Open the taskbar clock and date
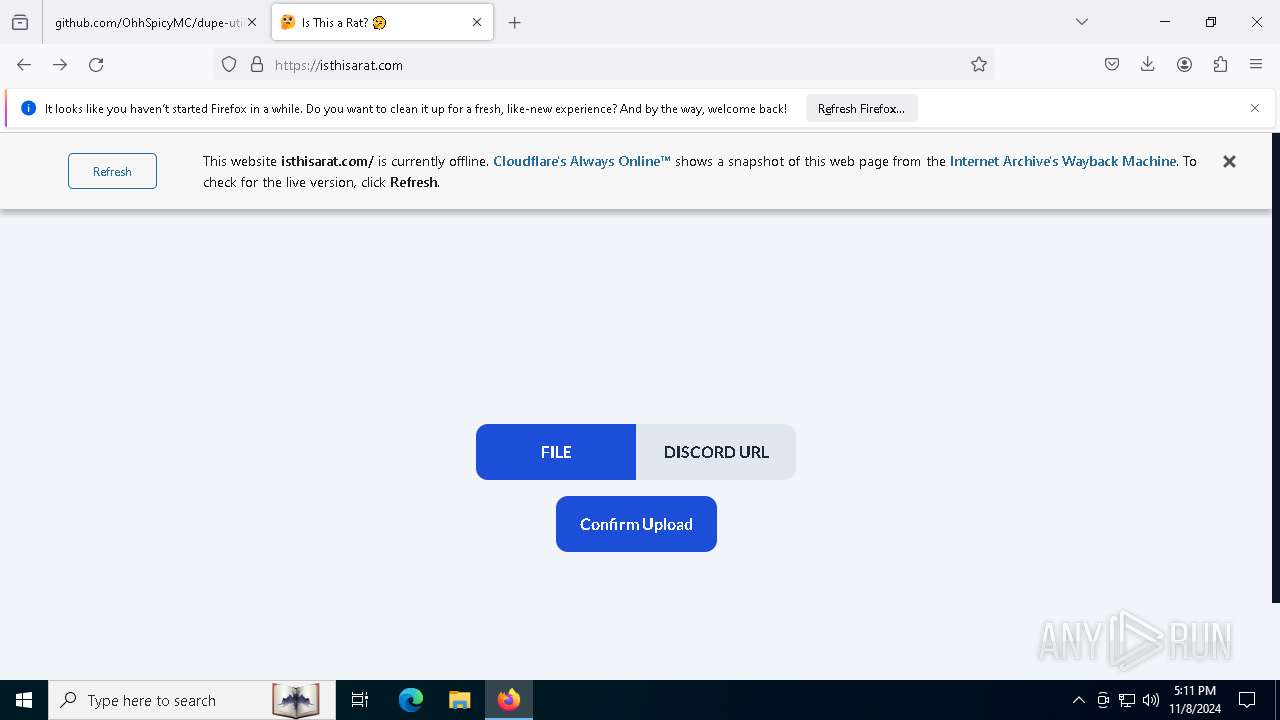 pyautogui.click(x=1195, y=700)
